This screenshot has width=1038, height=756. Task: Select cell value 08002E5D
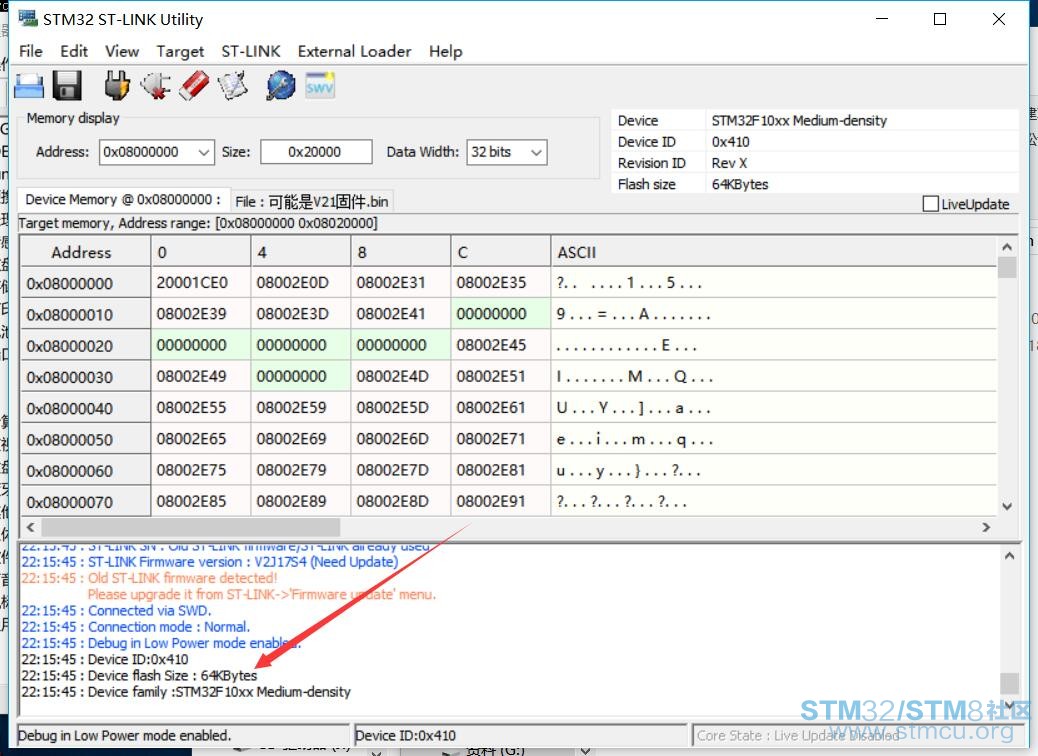click(401, 408)
